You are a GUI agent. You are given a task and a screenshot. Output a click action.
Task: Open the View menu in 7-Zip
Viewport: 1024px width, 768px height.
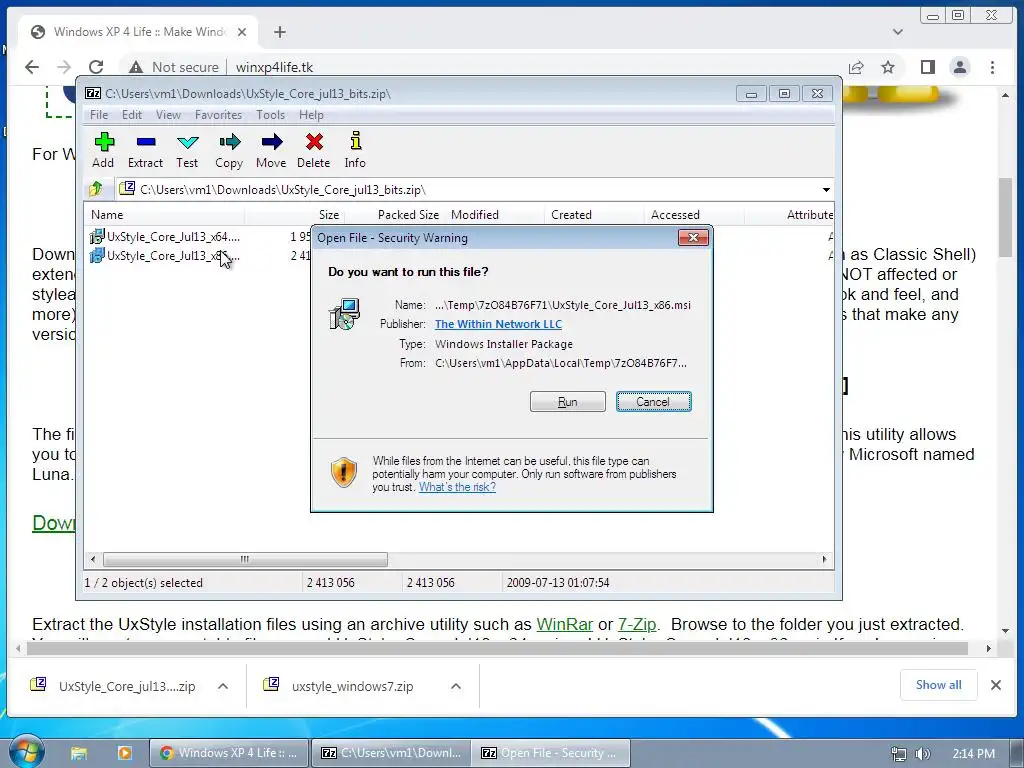click(x=168, y=115)
